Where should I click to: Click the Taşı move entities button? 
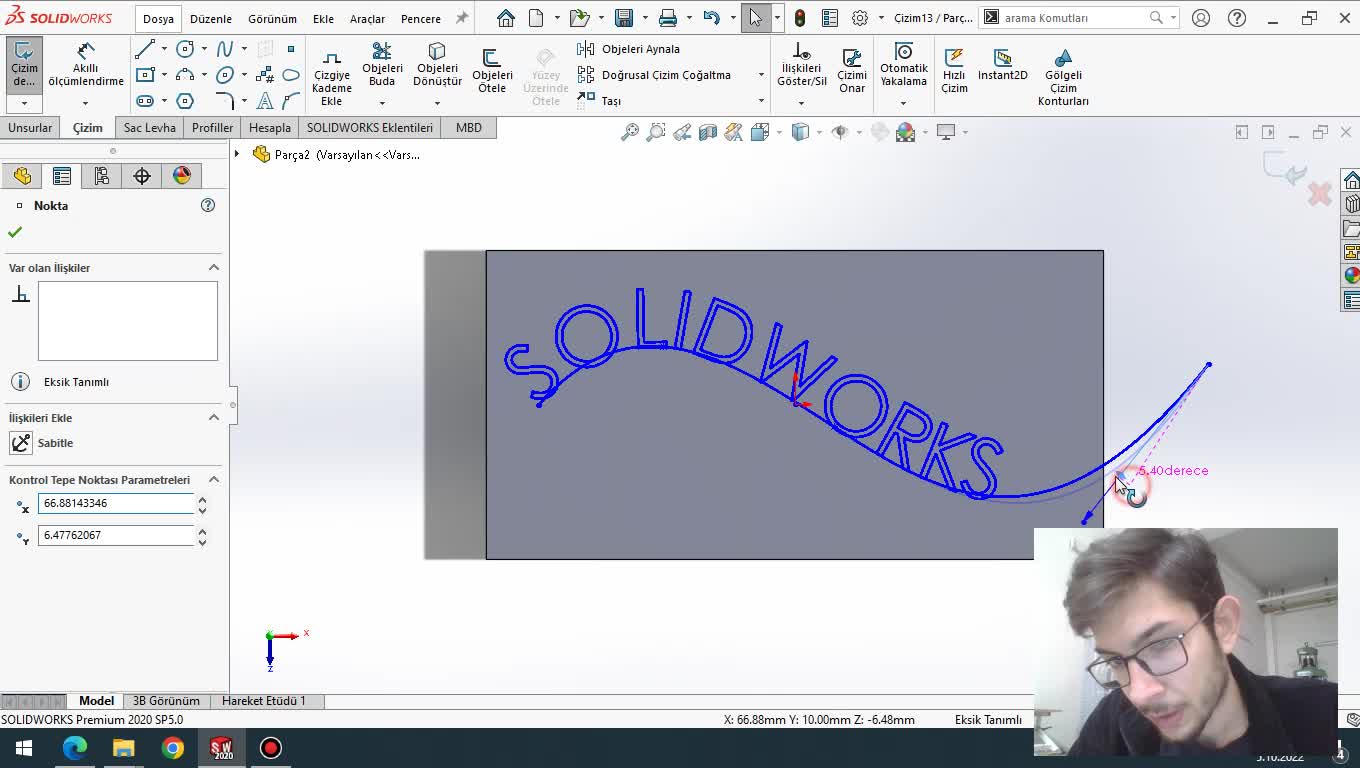point(599,101)
